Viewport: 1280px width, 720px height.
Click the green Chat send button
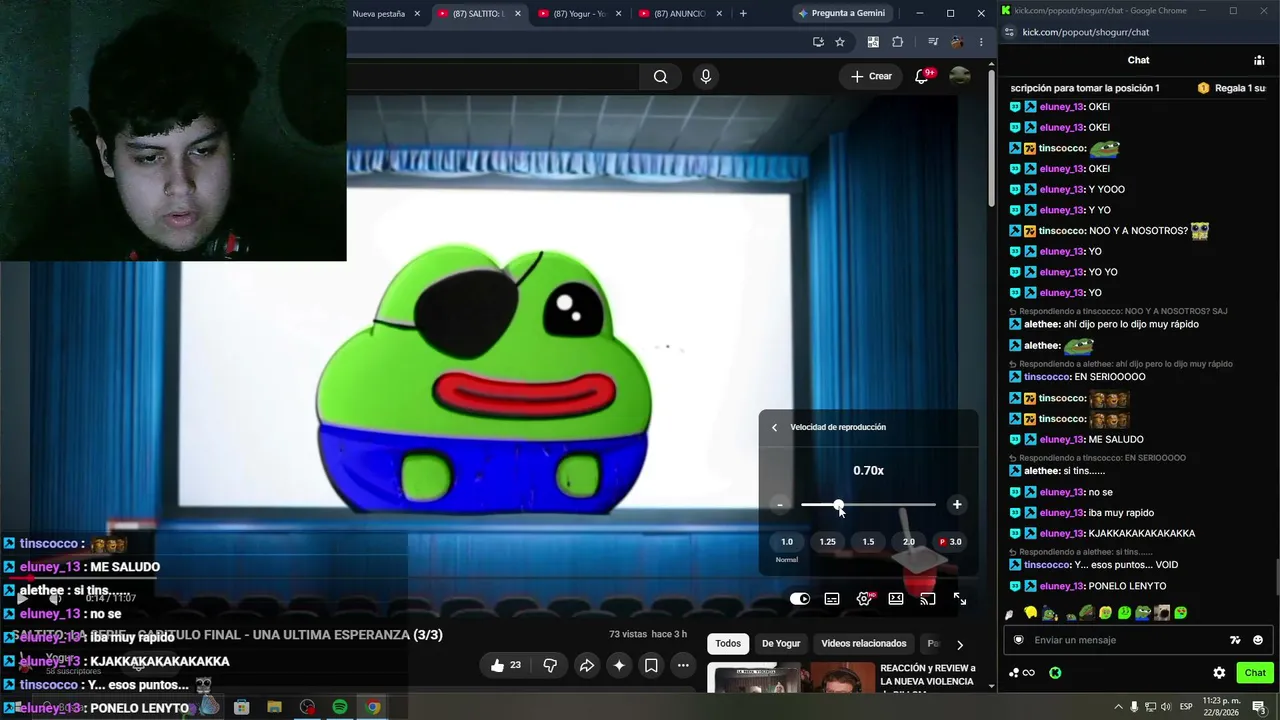tap(1255, 673)
